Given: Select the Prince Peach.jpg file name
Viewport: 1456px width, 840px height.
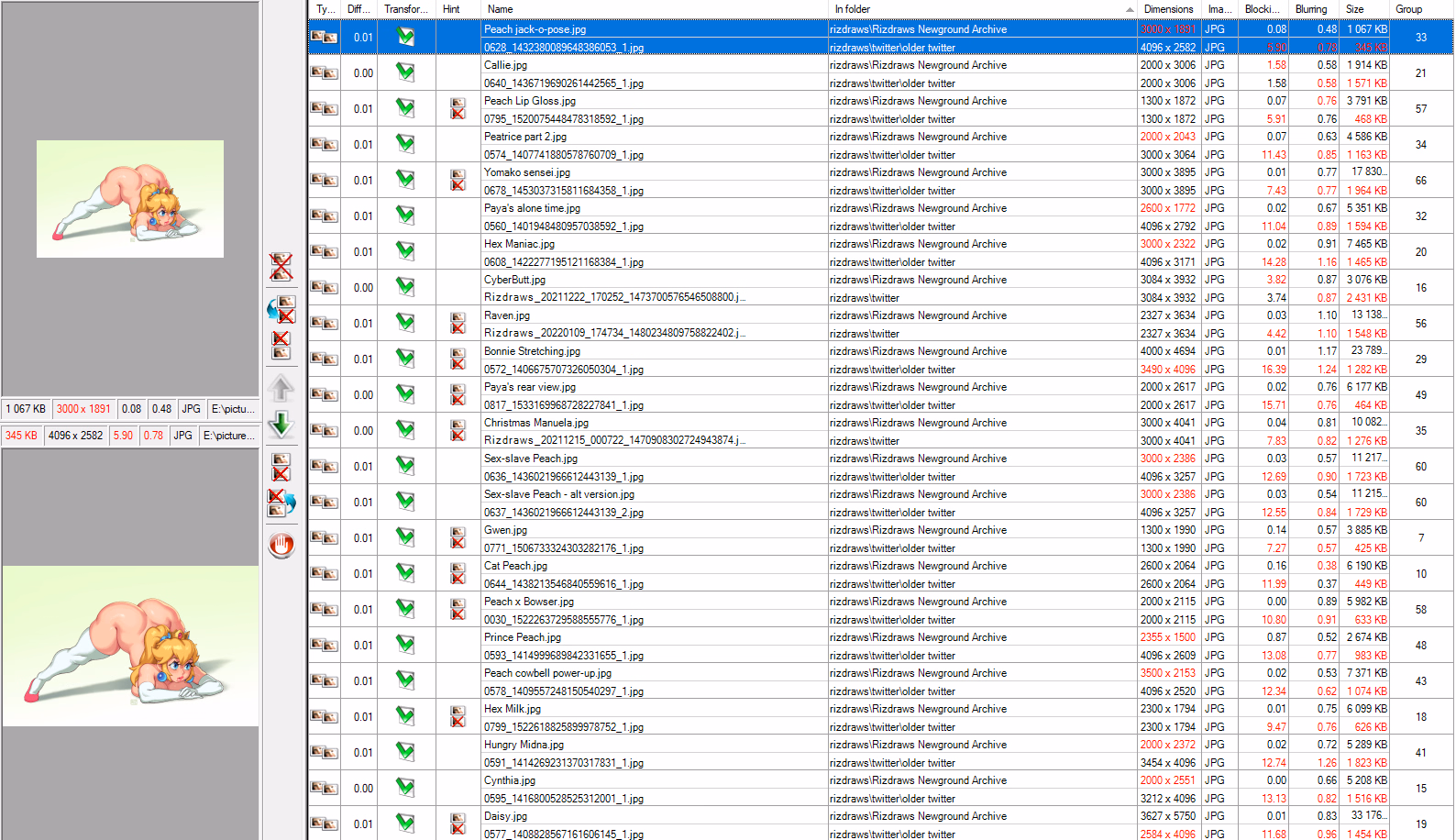Looking at the screenshot, I should point(523,637).
